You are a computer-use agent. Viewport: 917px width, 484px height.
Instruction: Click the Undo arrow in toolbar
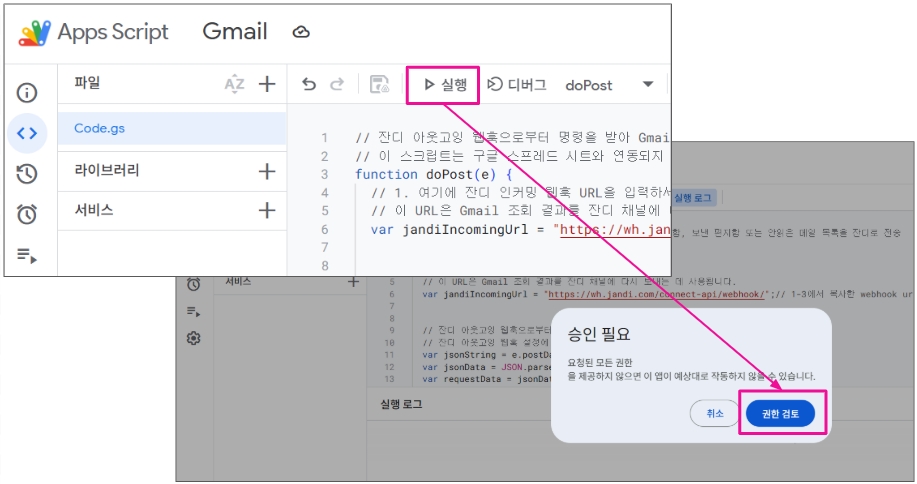pyautogui.click(x=309, y=85)
